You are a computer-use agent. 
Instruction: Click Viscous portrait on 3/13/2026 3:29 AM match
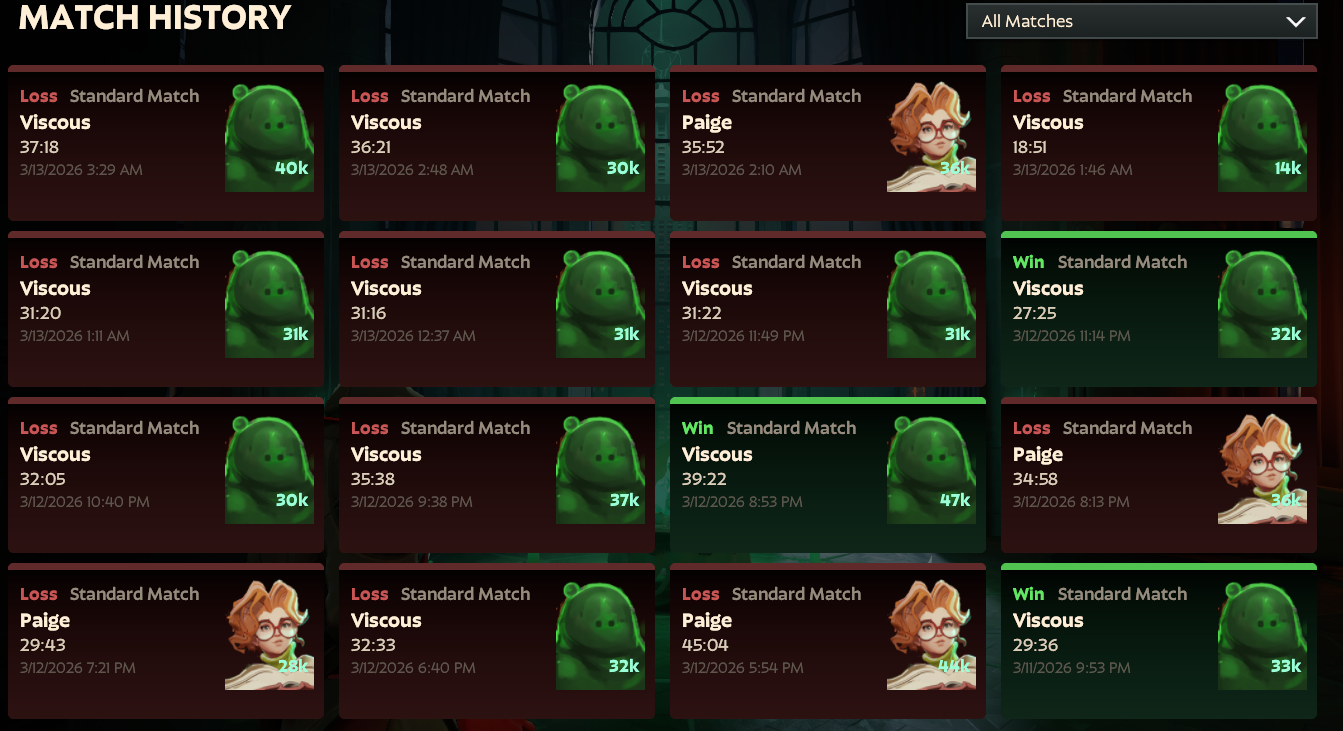coord(270,138)
